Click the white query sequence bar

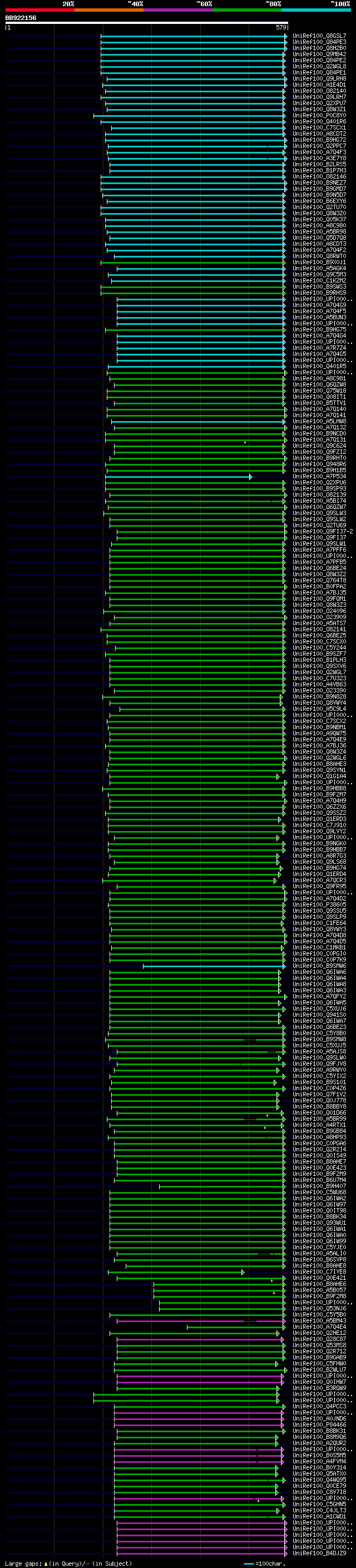(147, 23)
